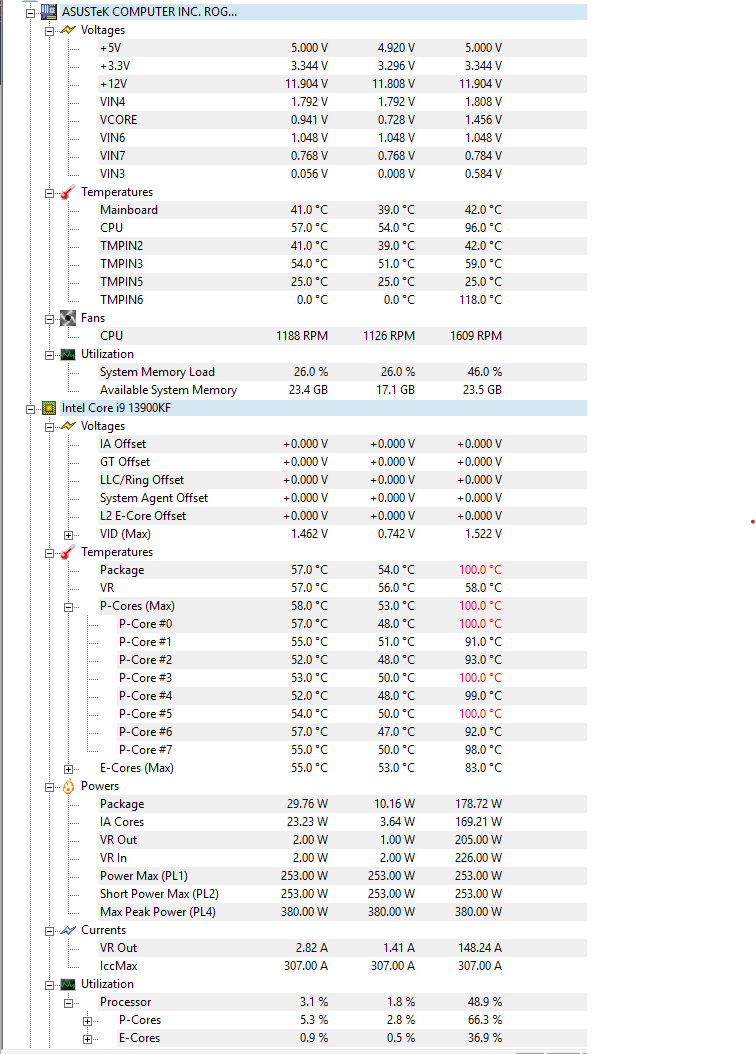756x1054 pixels.
Task: Collapse the ASUSTeK COMPUTER INC. node
Action: (x=30, y=13)
